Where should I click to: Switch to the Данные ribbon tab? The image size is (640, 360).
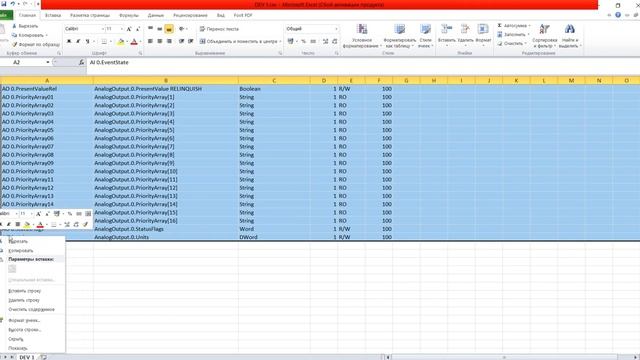156,15
